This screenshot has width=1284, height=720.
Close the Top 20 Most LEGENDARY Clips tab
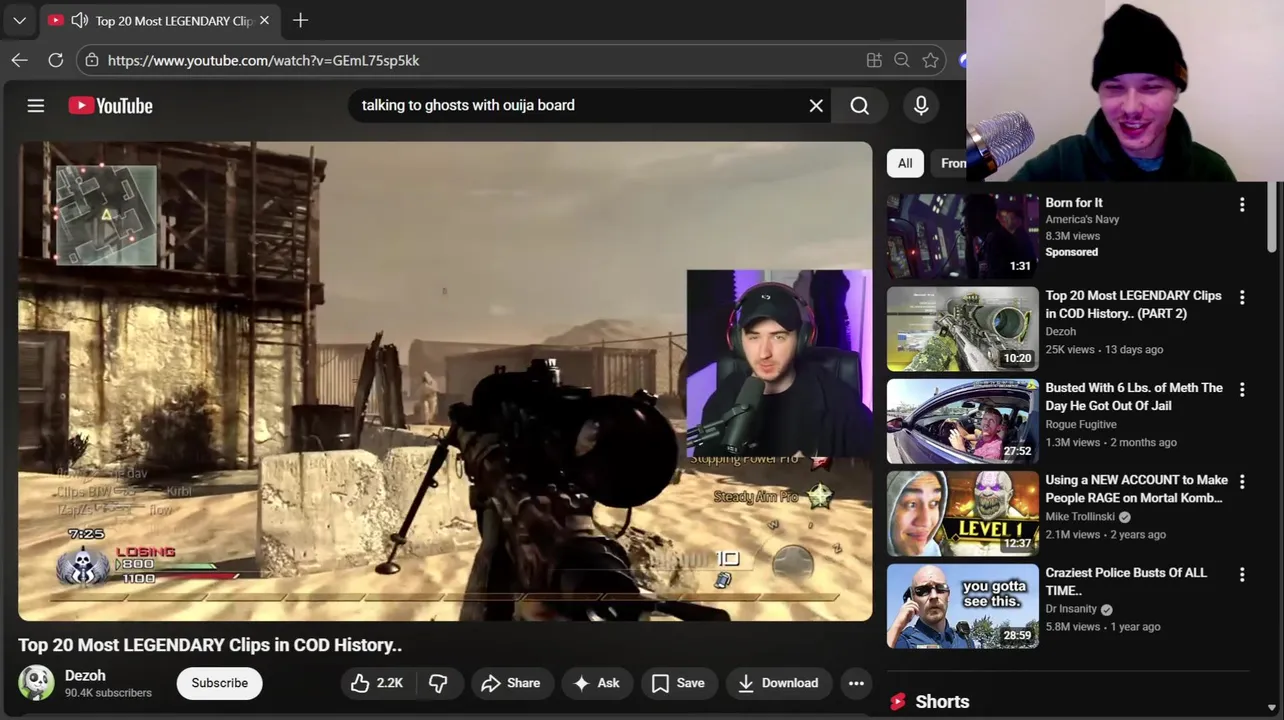pyautogui.click(x=264, y=20)
